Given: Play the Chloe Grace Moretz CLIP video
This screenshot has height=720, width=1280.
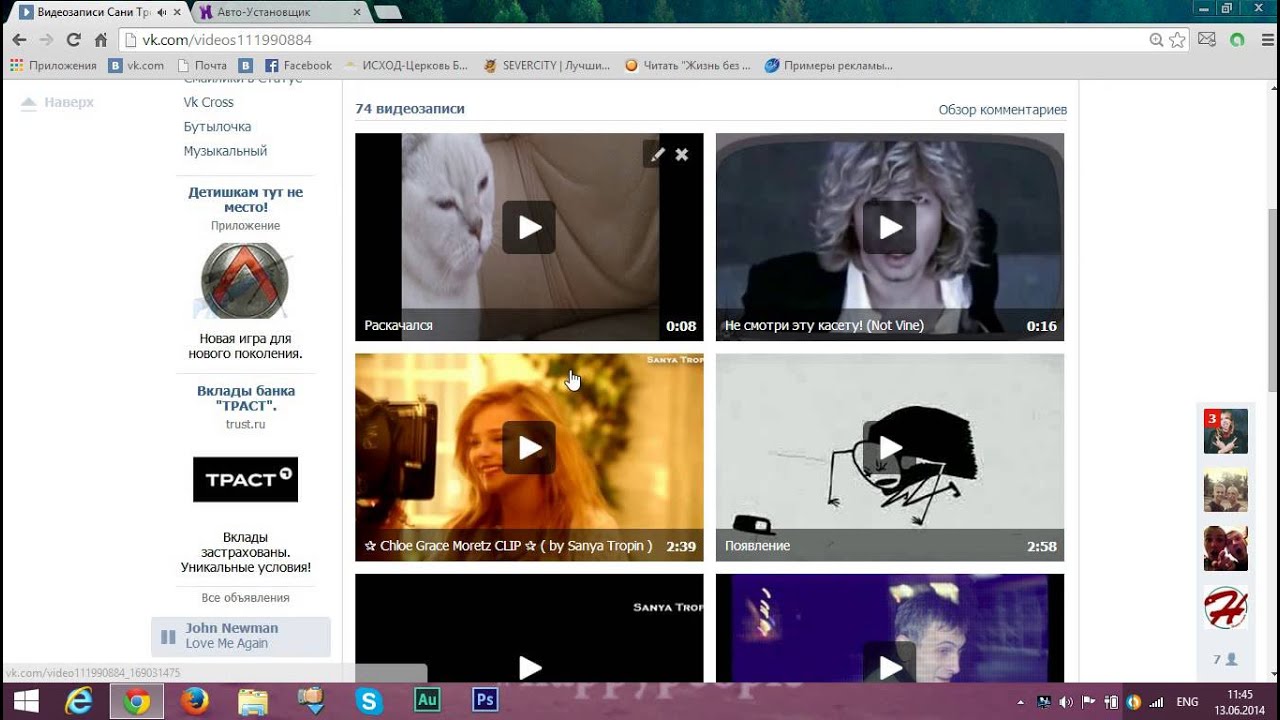Looking at the screenshot, I should 529,447.
